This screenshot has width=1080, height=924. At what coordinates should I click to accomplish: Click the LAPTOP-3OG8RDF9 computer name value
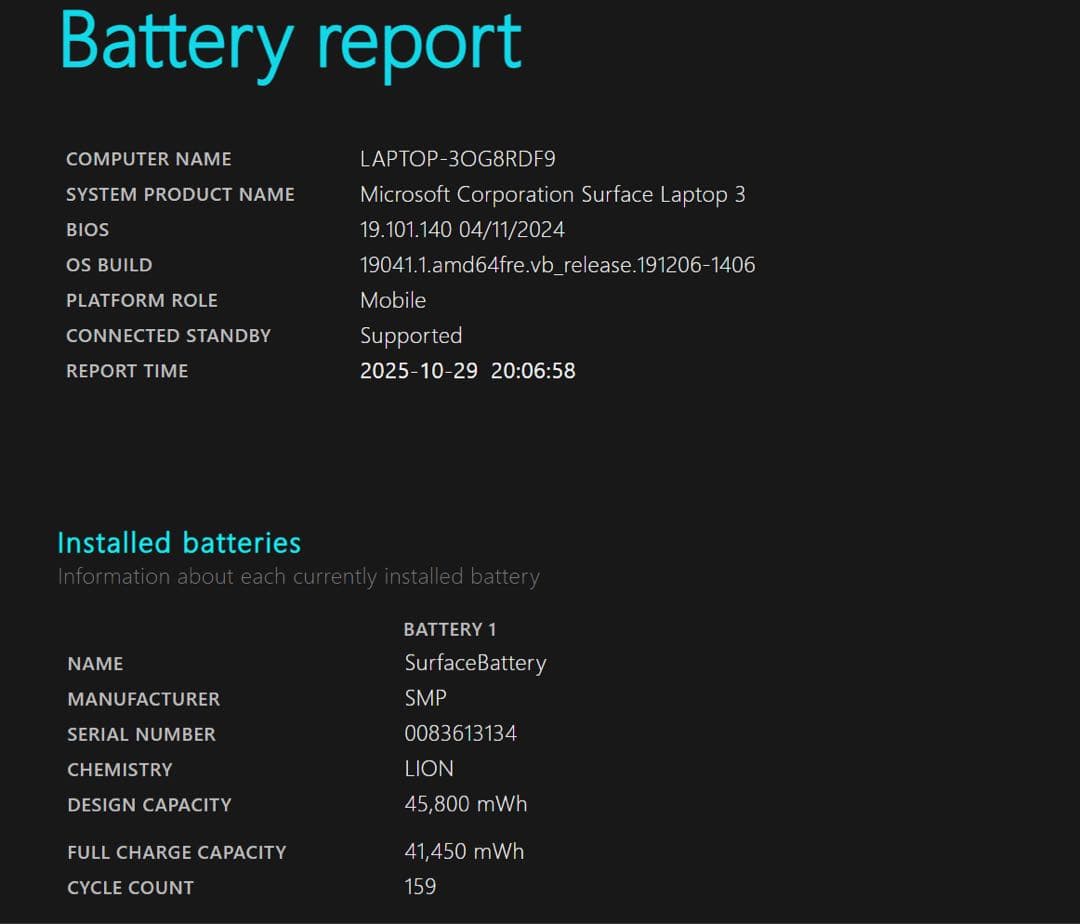click(460, 158)
